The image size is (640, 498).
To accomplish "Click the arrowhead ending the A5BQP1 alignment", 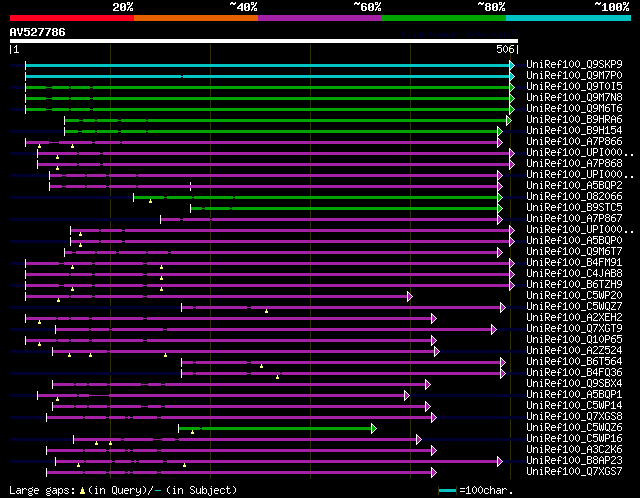I will pos(406,395).
